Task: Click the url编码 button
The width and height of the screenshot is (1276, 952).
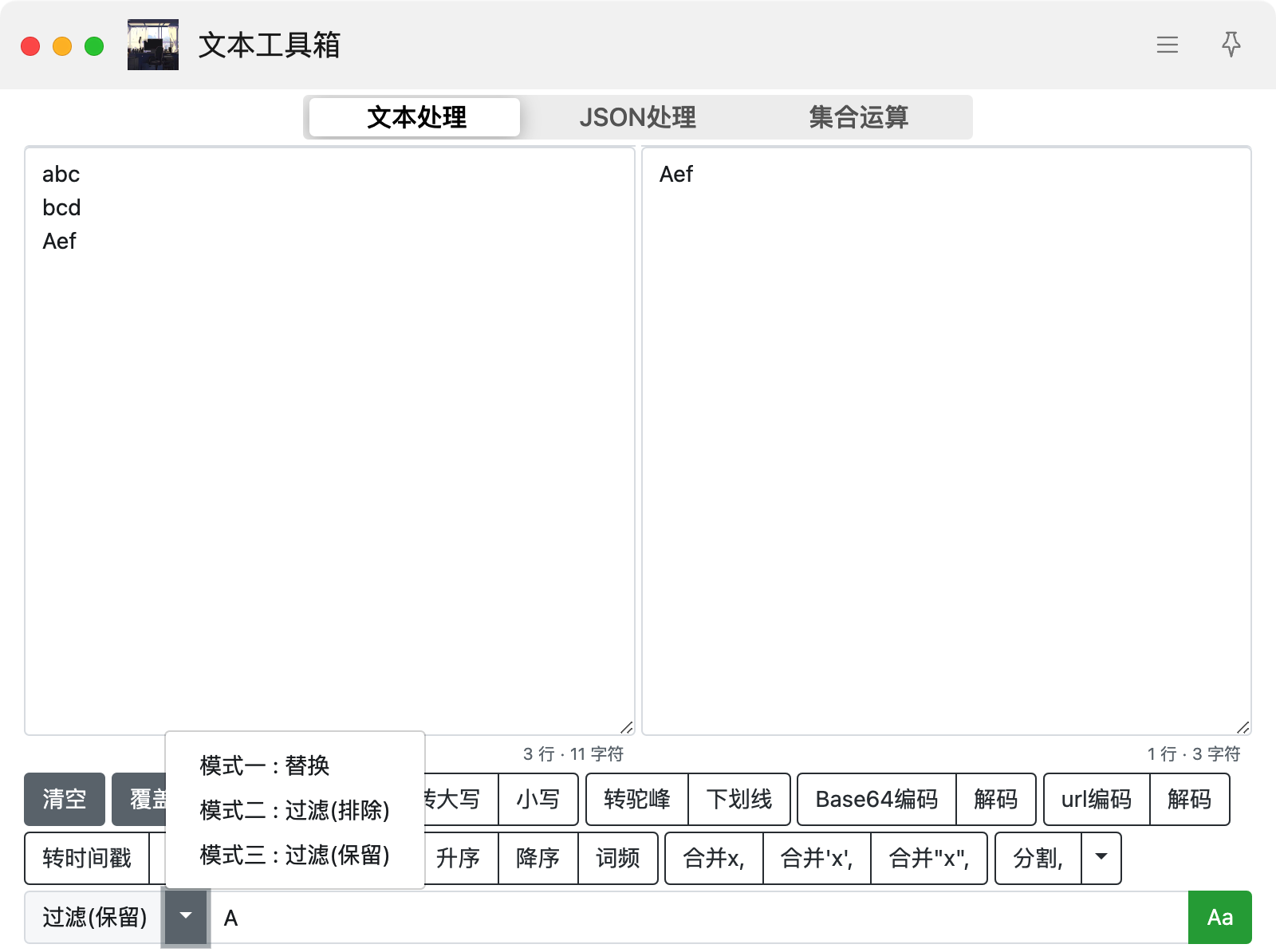Action: [1096, 799]
